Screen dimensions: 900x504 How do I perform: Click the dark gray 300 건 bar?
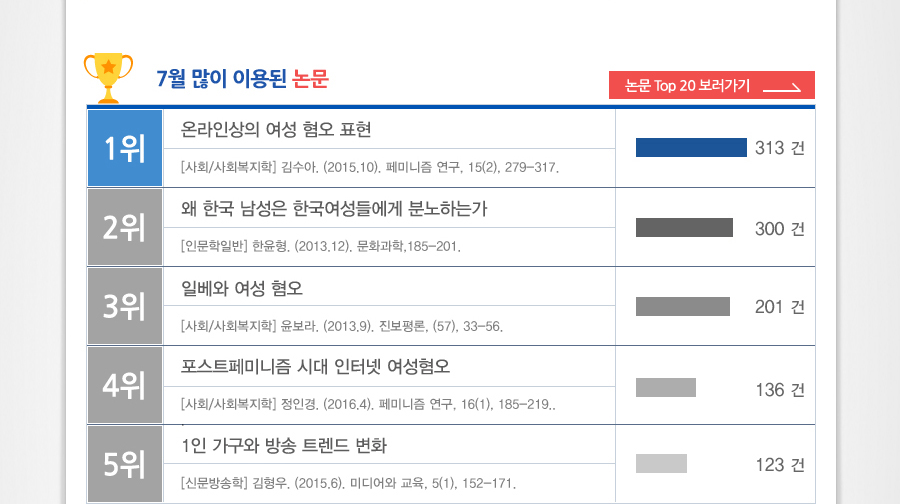click(684, 227)
